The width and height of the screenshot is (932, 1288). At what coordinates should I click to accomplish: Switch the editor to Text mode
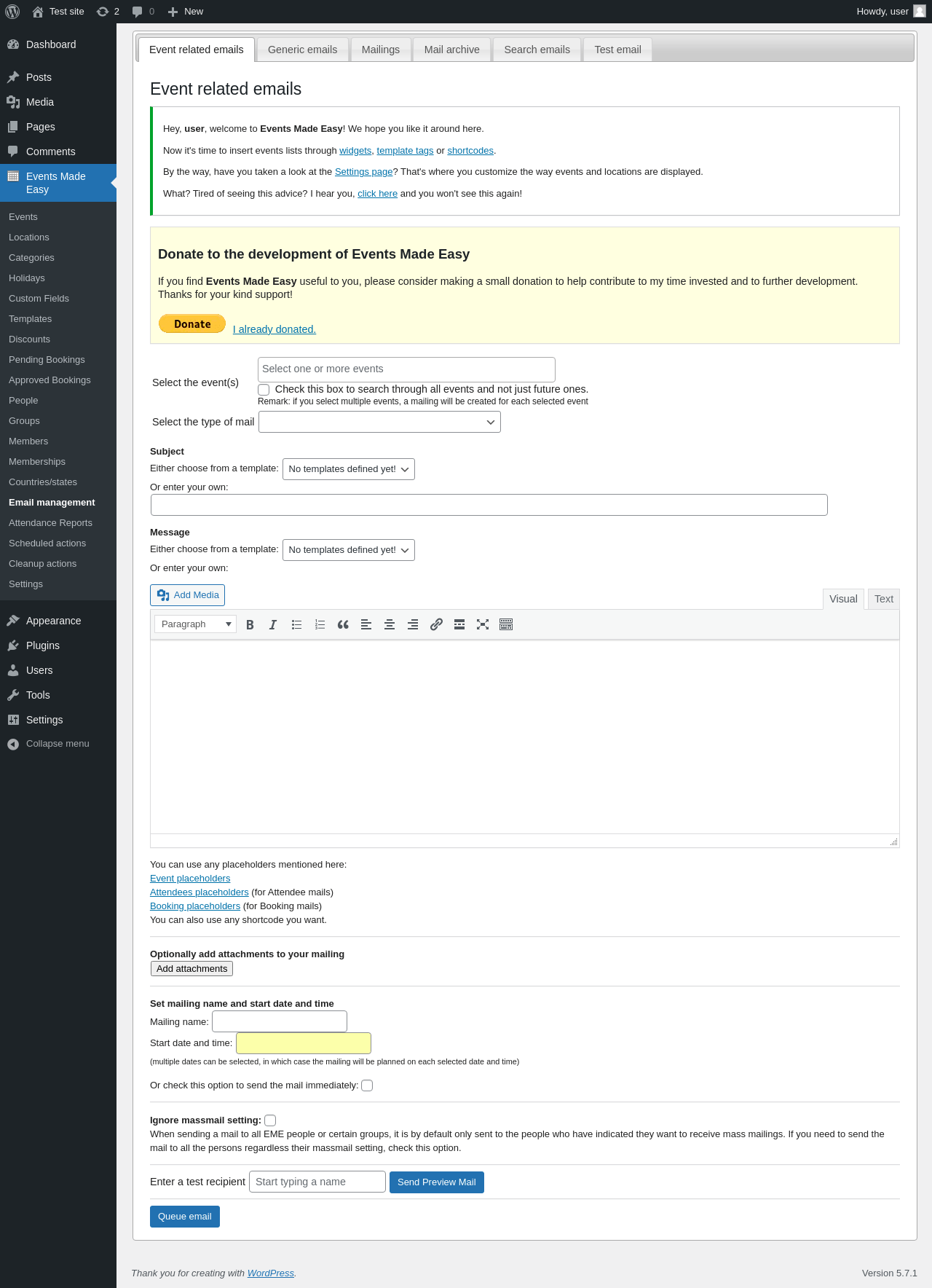[884, 599]
